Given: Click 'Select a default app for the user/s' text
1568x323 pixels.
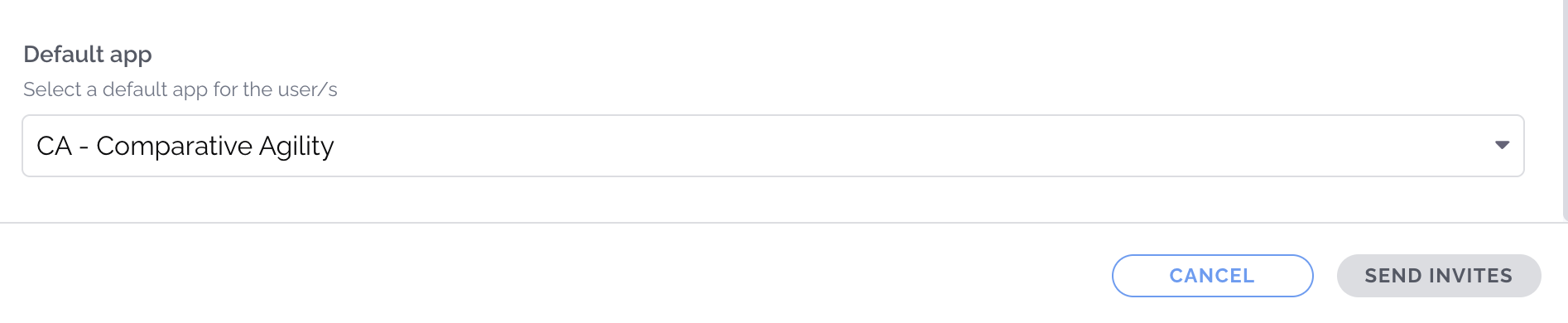Looking at the screenshot, I should coord(180,89).
